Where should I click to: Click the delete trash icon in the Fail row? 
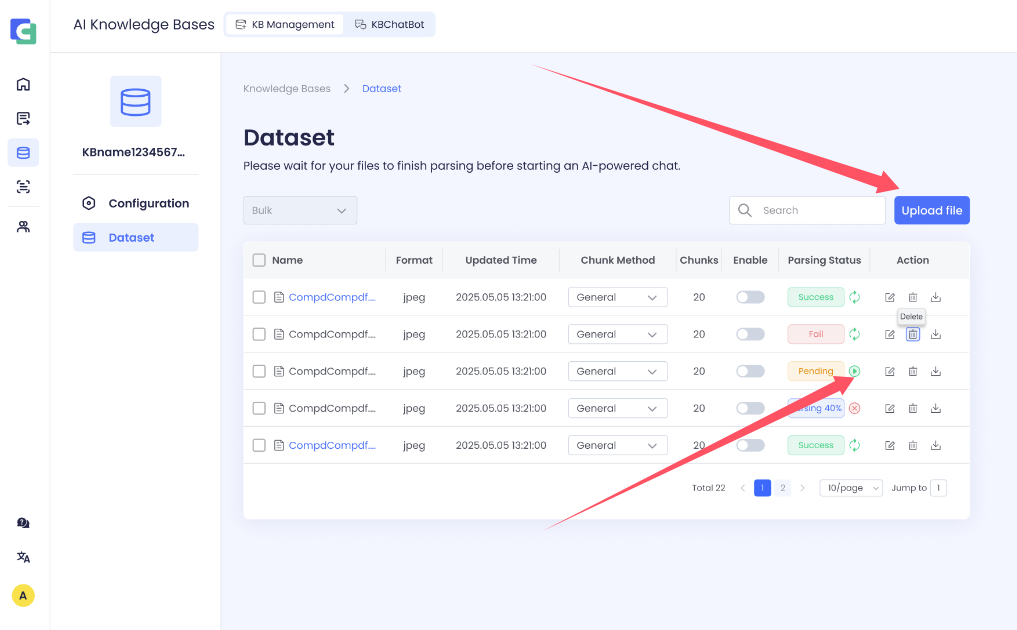(x=913, y=334)
